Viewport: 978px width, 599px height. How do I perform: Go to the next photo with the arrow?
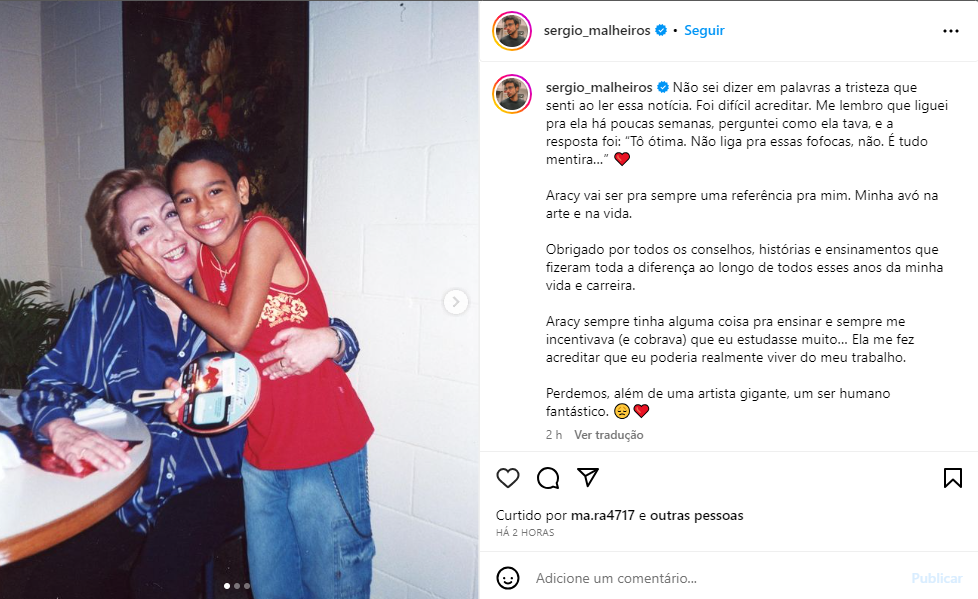click(x=456, y=302)
